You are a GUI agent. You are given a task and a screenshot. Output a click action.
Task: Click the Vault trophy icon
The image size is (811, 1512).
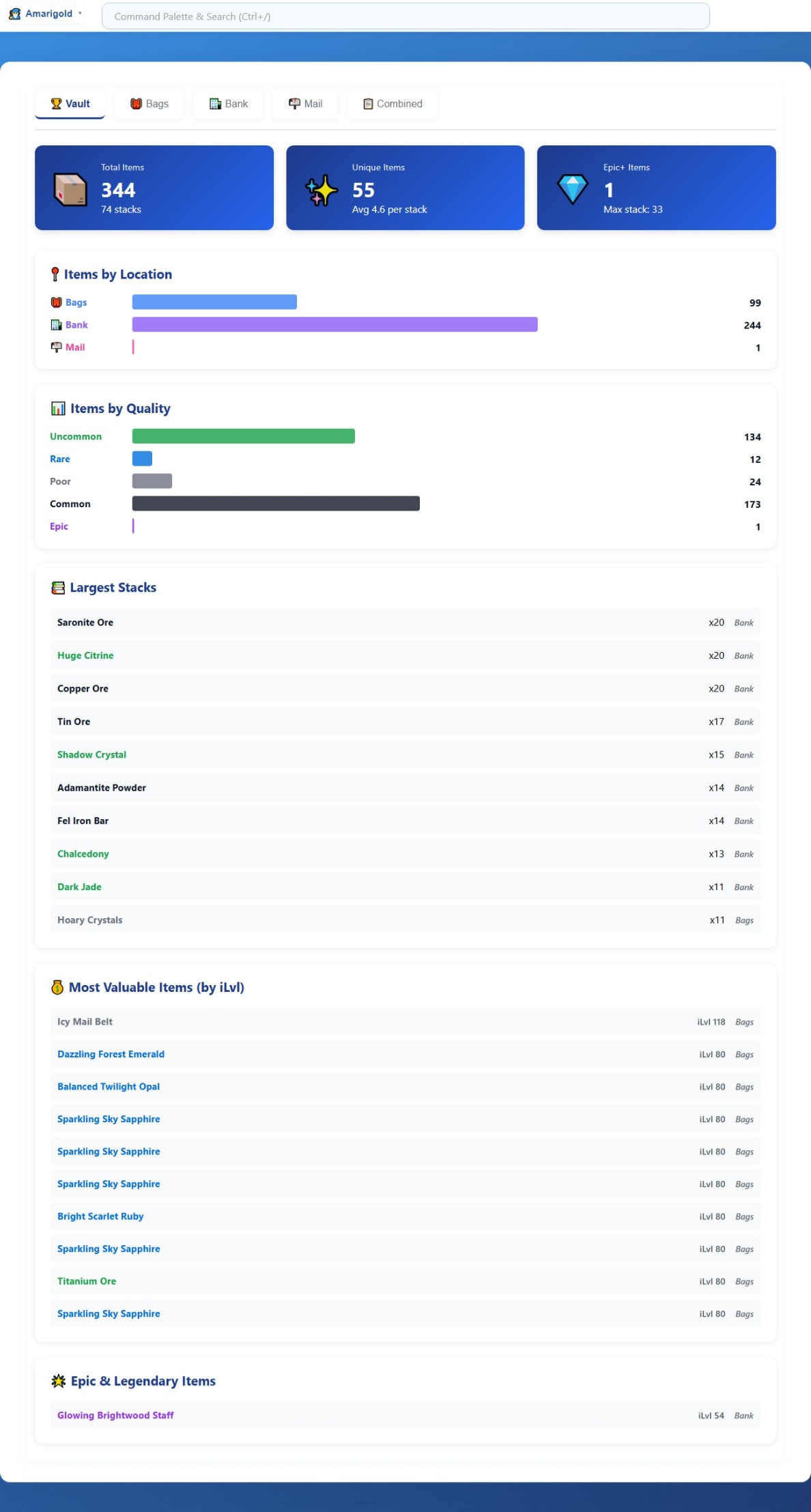point(56,104)
